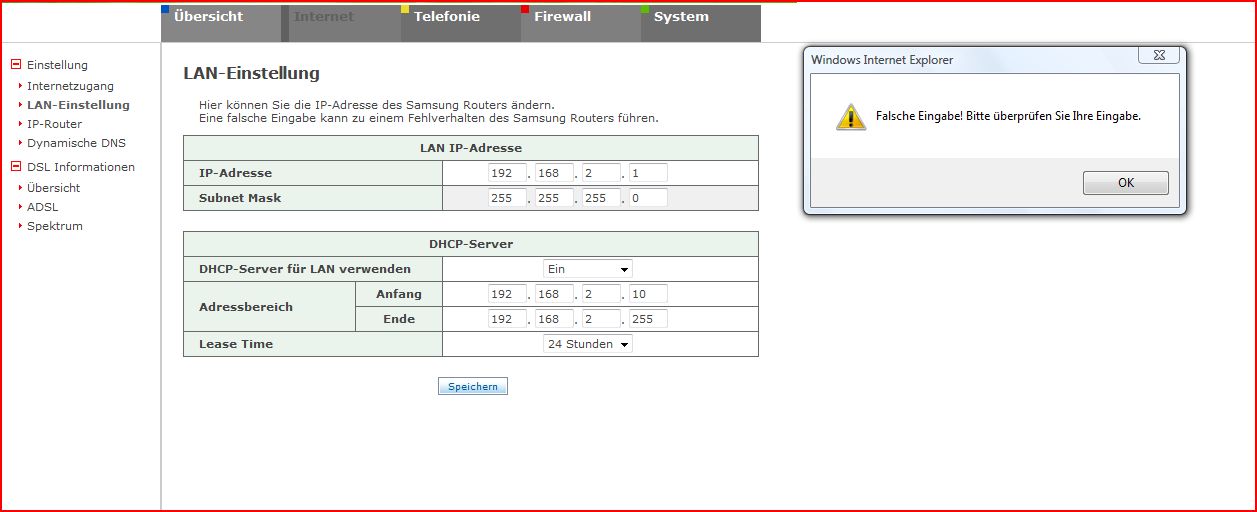Image resolution: width=1257 pixels, height=512 pixels.
Task: Click the Lease Time row label
Action: pyautogui.click(x=236, y=344)
